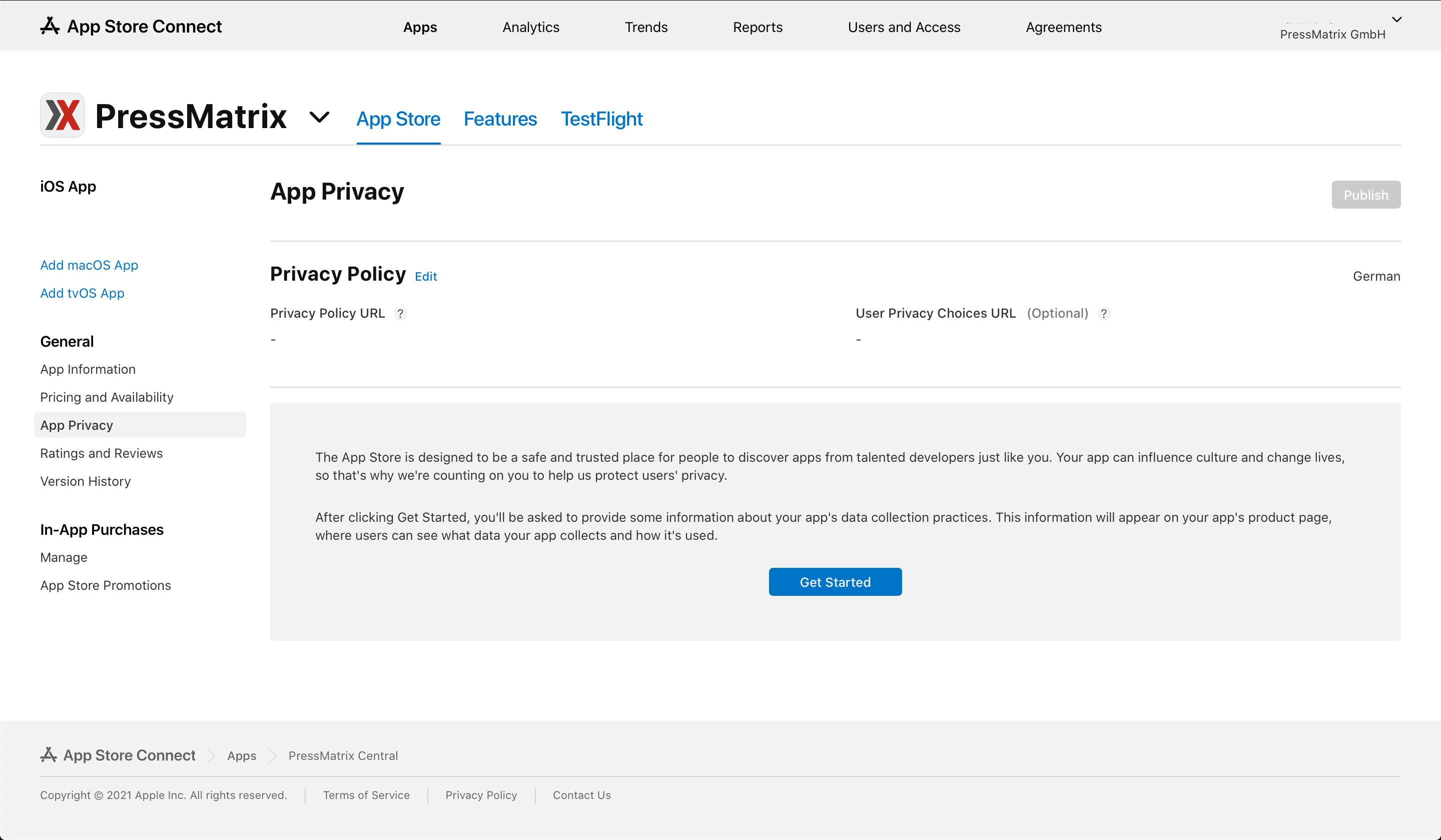Click the PressMatrix app icon
This screenshot has width=1441, height=840.
(63, 115)
